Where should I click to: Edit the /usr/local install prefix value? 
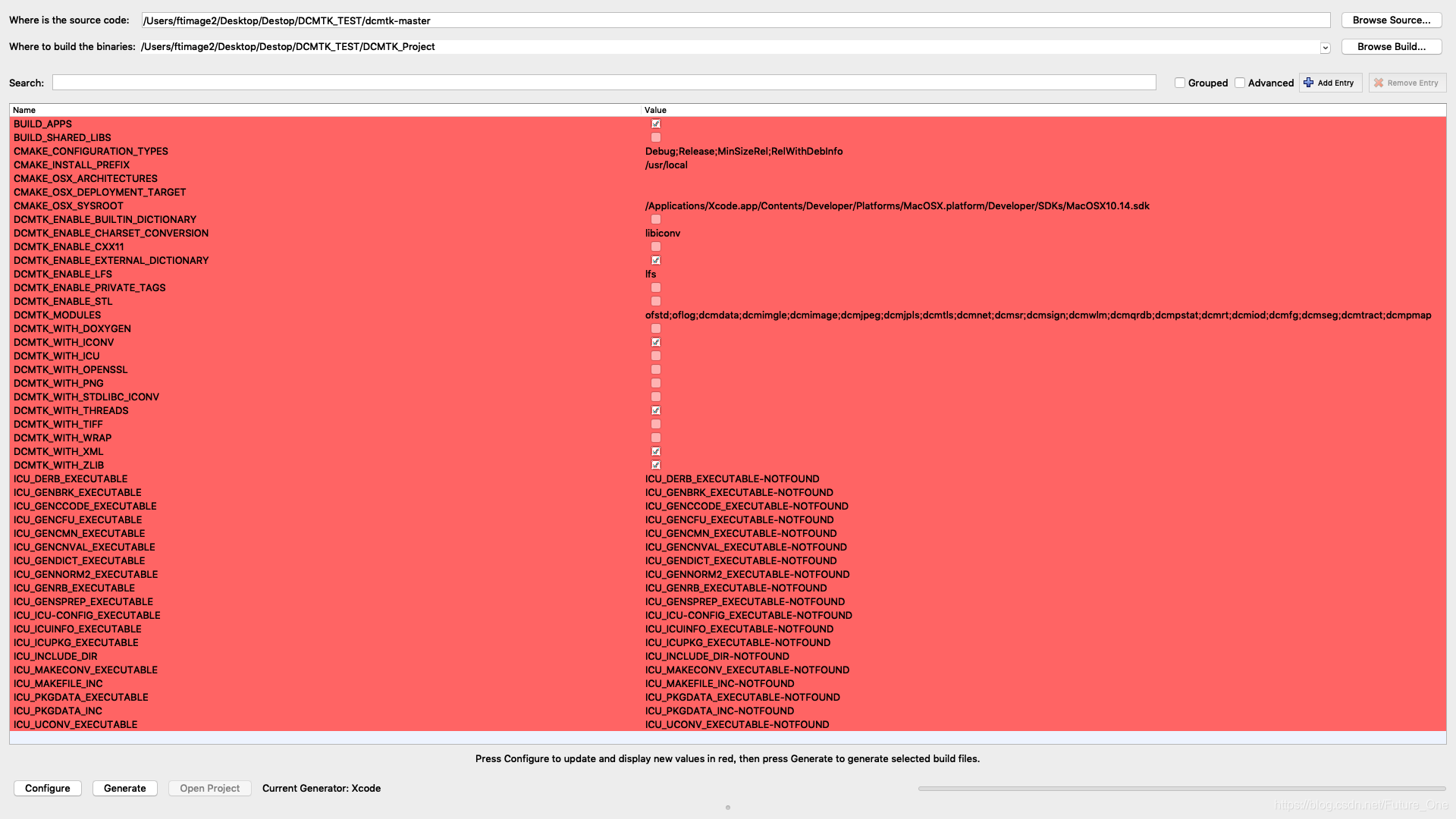(x=667, y=165)
